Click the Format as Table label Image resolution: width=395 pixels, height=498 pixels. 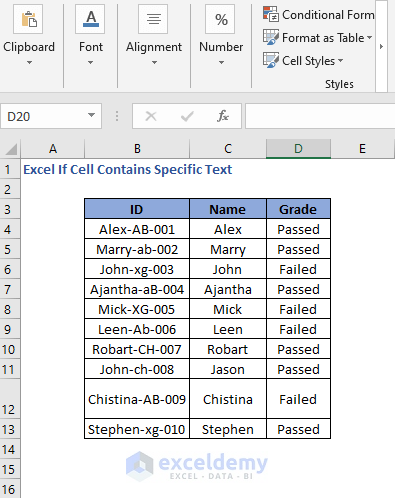coord(323,38)
